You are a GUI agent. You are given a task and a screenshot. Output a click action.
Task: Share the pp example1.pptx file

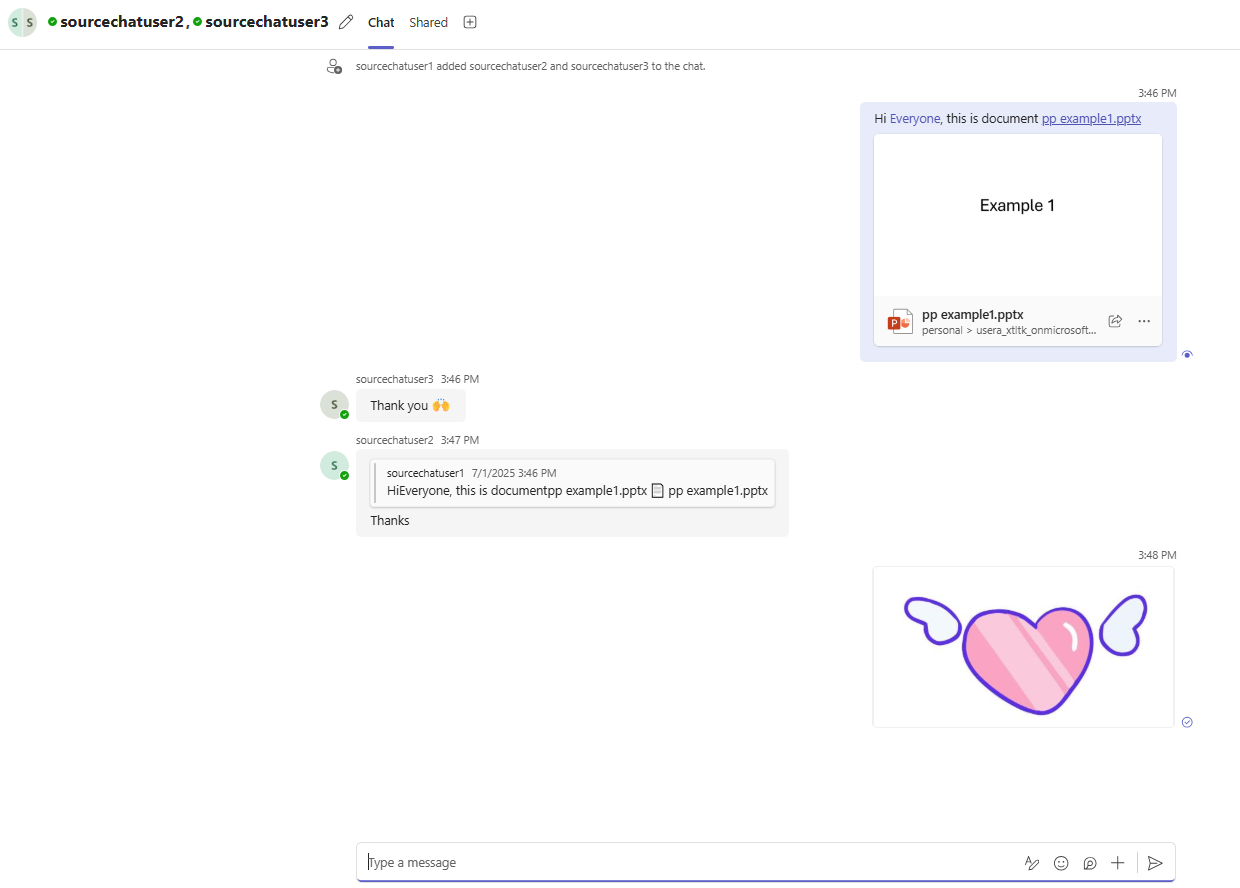pos(1115,321)
